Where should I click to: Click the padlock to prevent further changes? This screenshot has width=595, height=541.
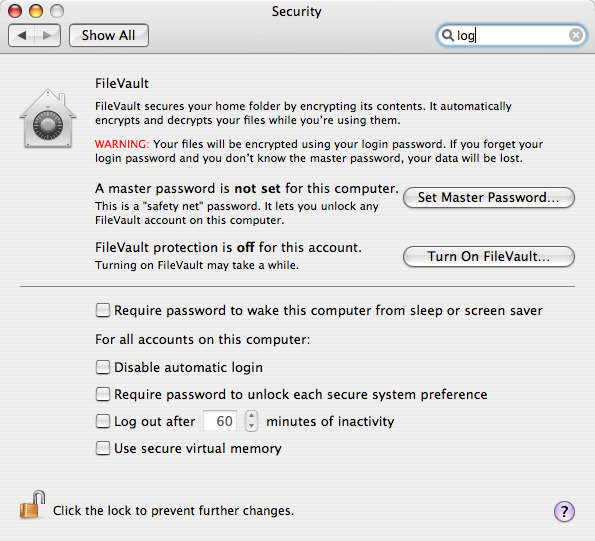coord(33,505)
